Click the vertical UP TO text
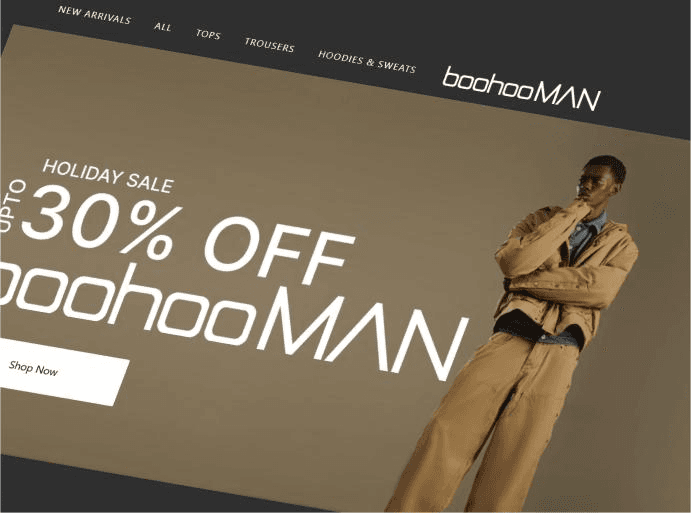Viewport: 691px width, 513px height. pos(11,206)
